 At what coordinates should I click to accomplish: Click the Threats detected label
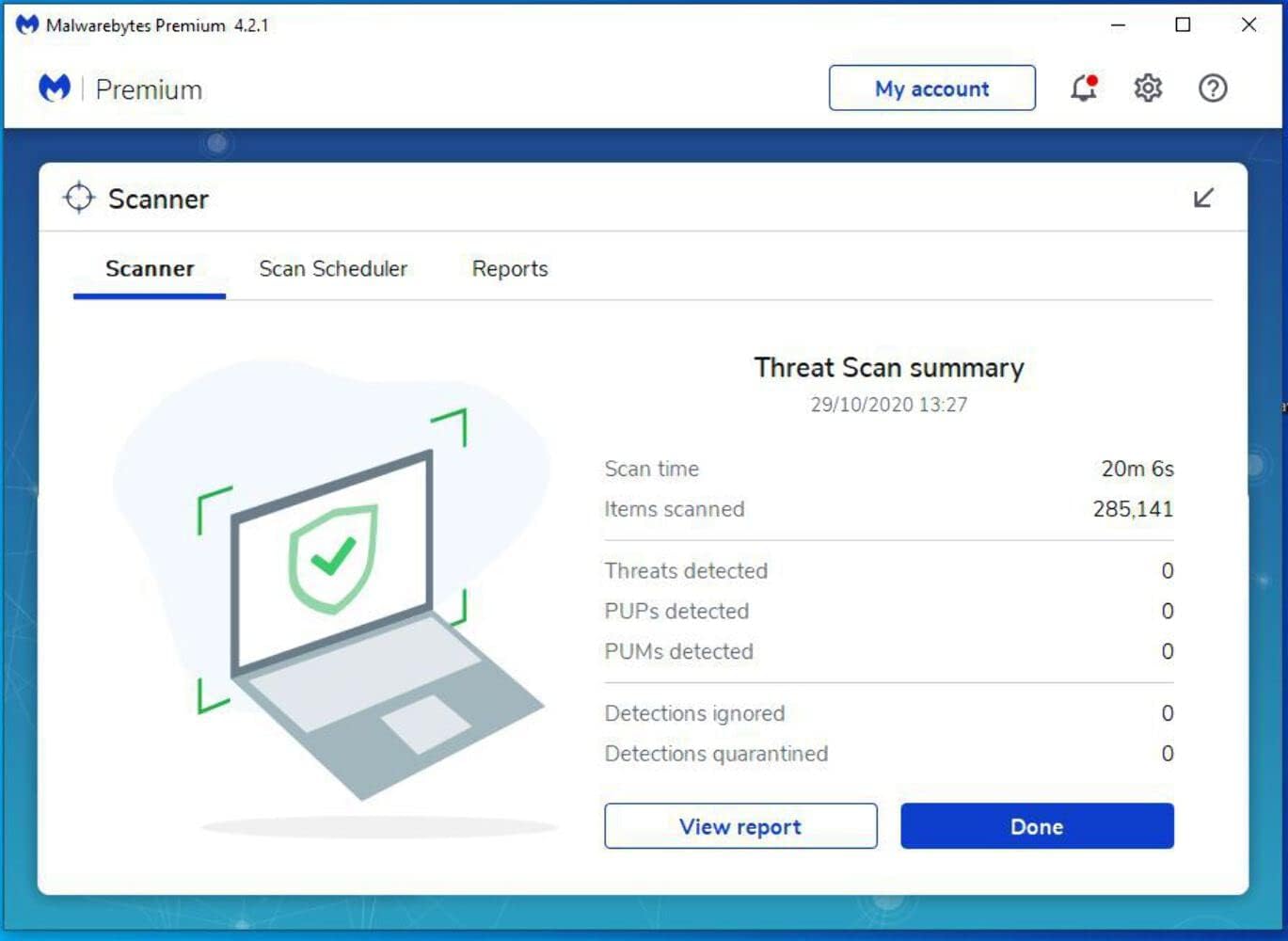(x=686, y=571)
